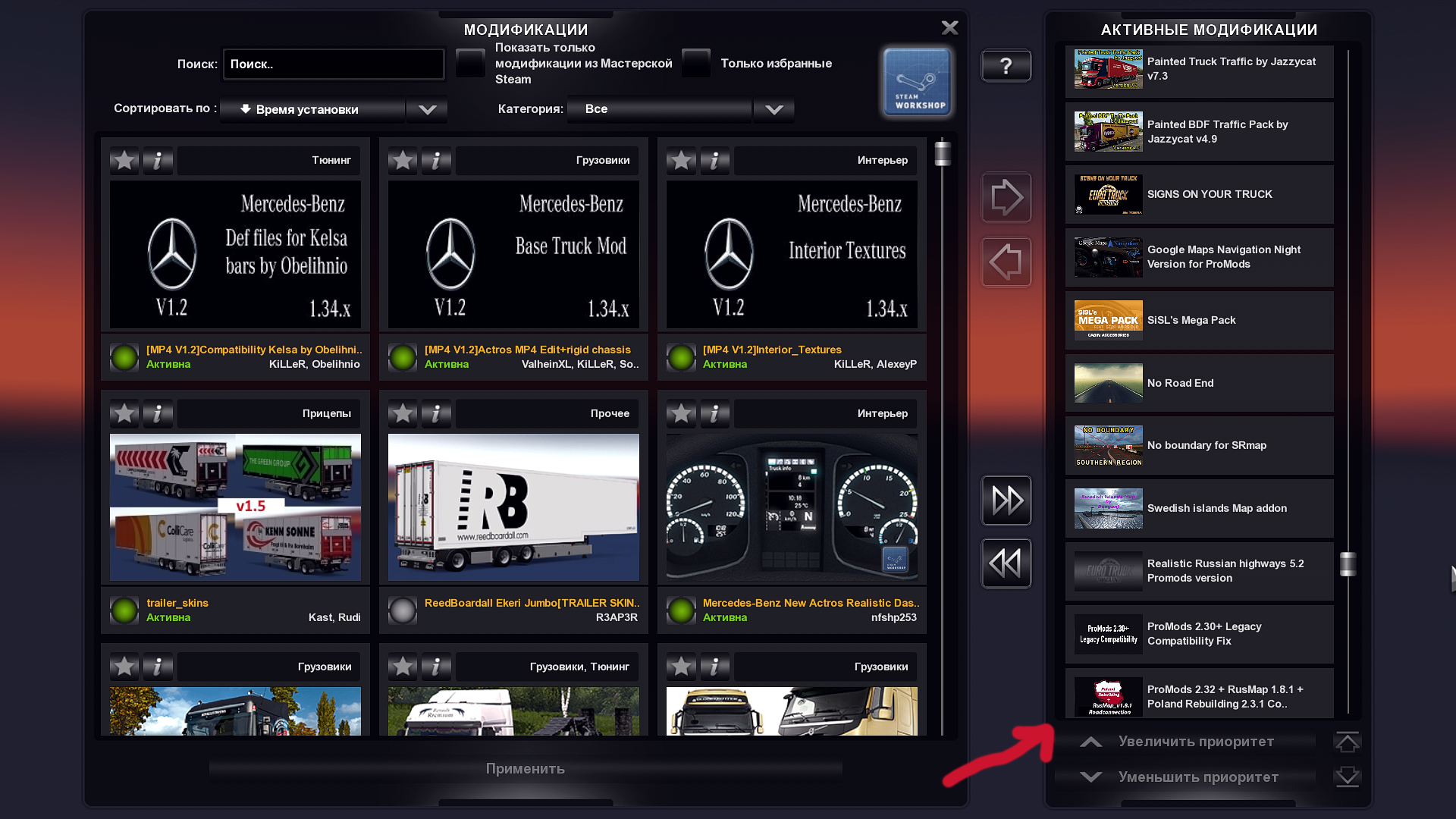Toggle the ReedBoardall Ekeri Jumbo mod's activation indicator
Screen dimensions: 1456x819
(403, 610)
